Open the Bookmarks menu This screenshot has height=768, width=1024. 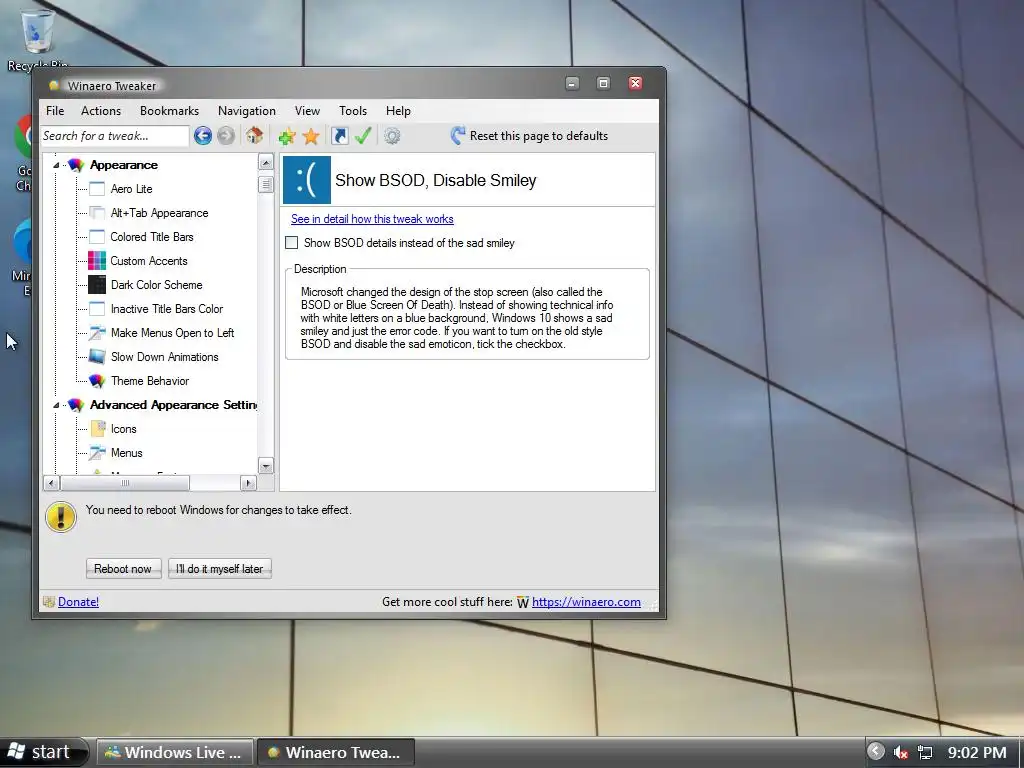[x=169, y=110]
